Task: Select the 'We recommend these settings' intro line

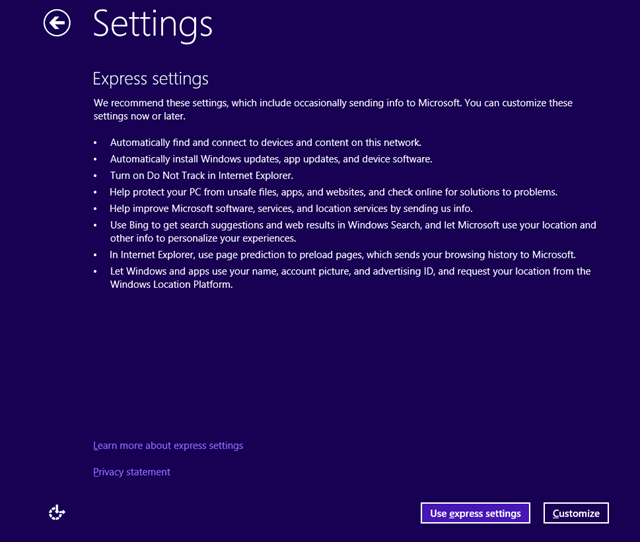Action: coord(332,103)
